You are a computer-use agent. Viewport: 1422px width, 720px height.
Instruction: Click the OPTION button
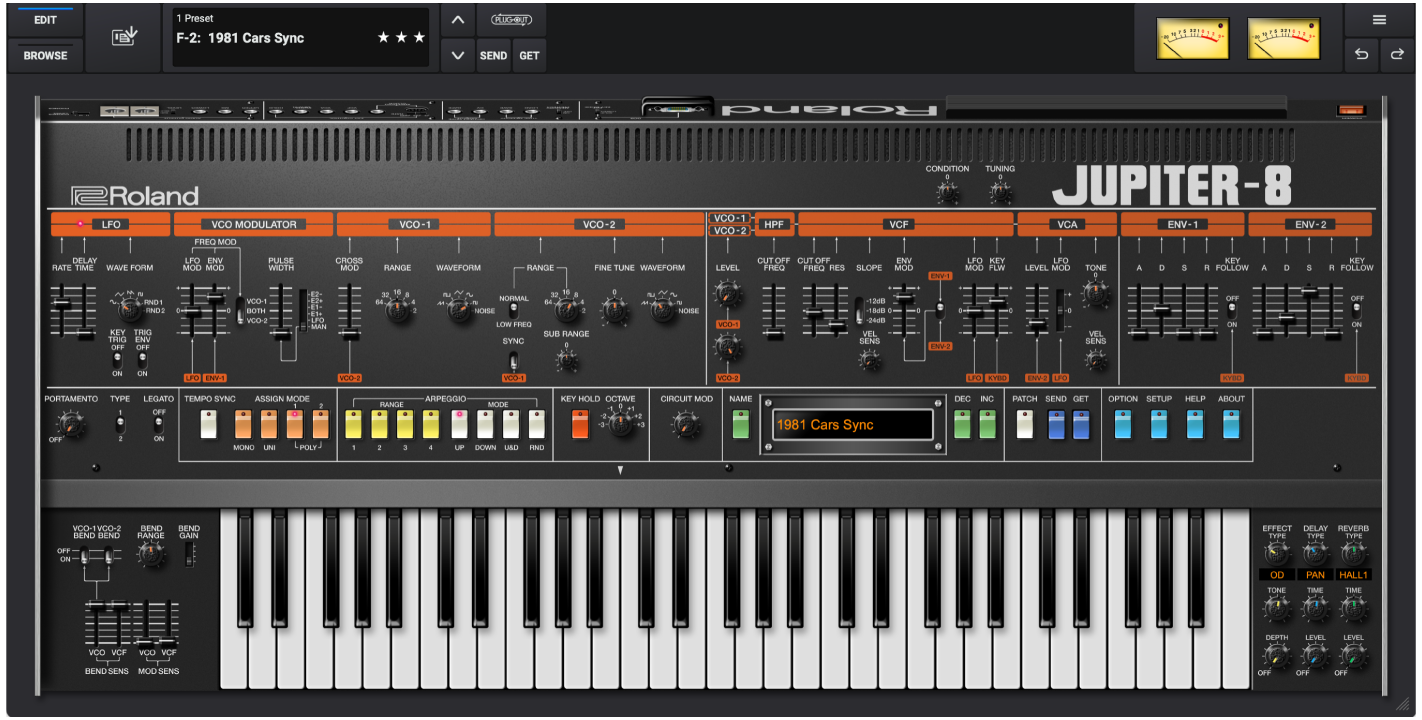click(1123, 425)
